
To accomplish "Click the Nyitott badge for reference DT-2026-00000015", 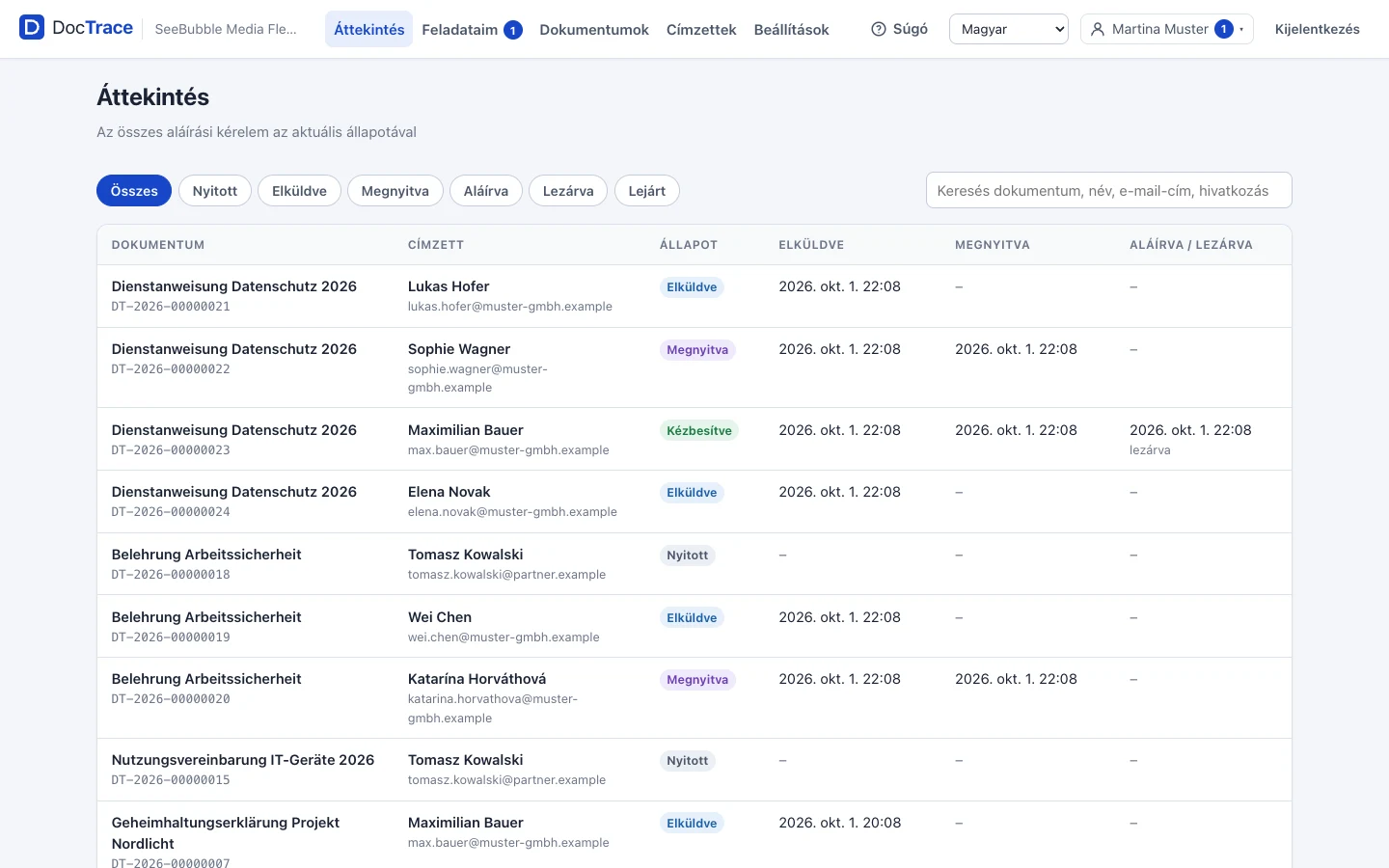I will [688, 761].
